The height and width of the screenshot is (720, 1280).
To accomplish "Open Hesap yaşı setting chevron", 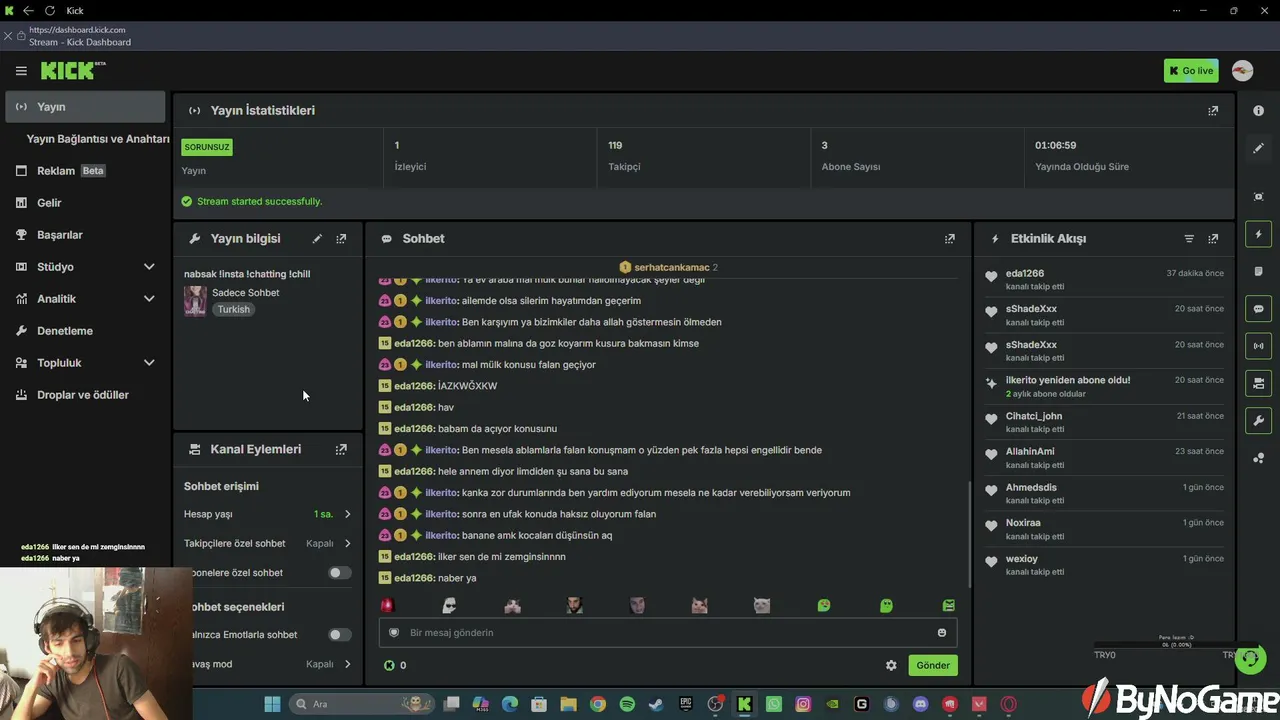I will point(348,514).
